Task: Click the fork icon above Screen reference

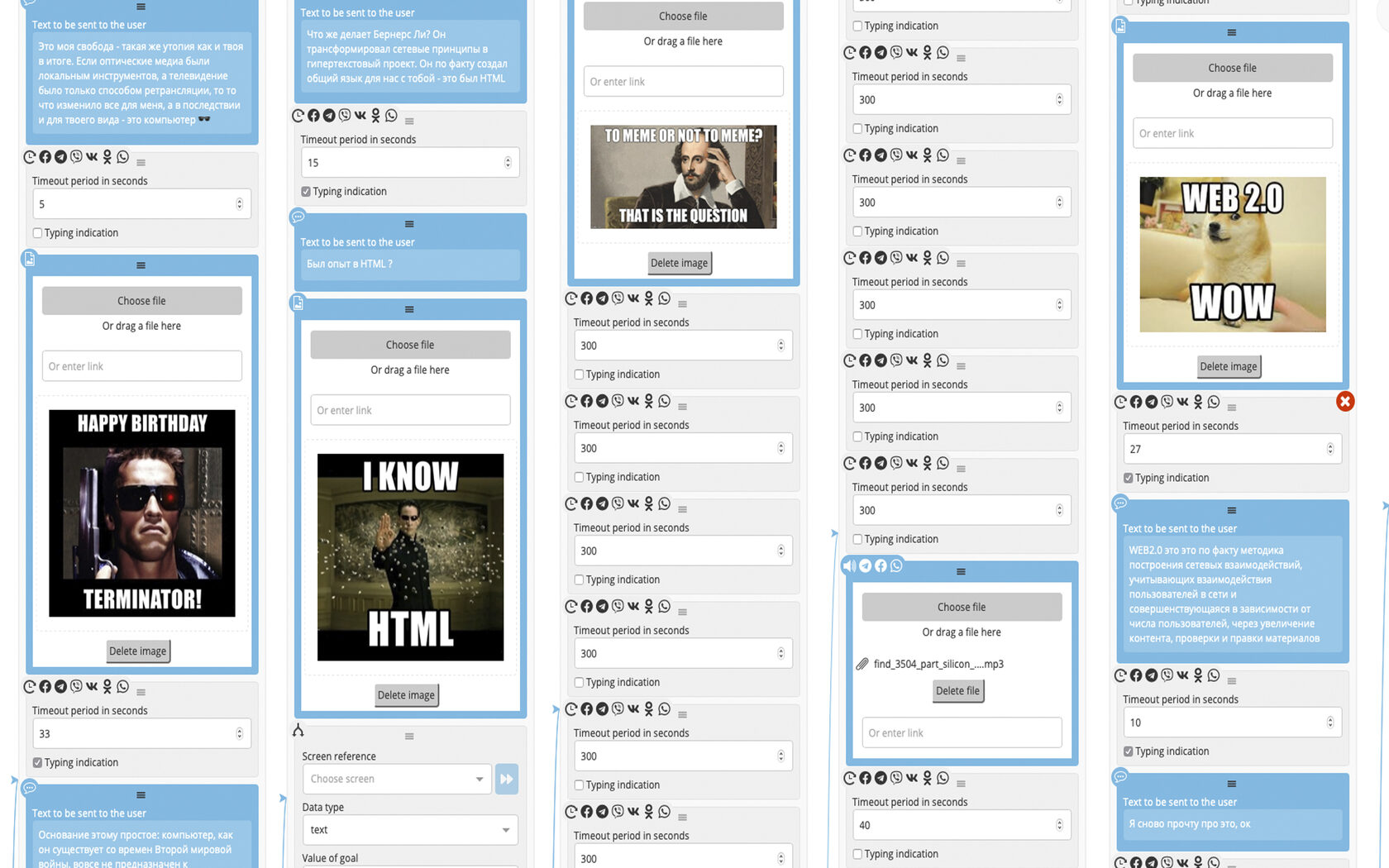Action: point(298,730)
